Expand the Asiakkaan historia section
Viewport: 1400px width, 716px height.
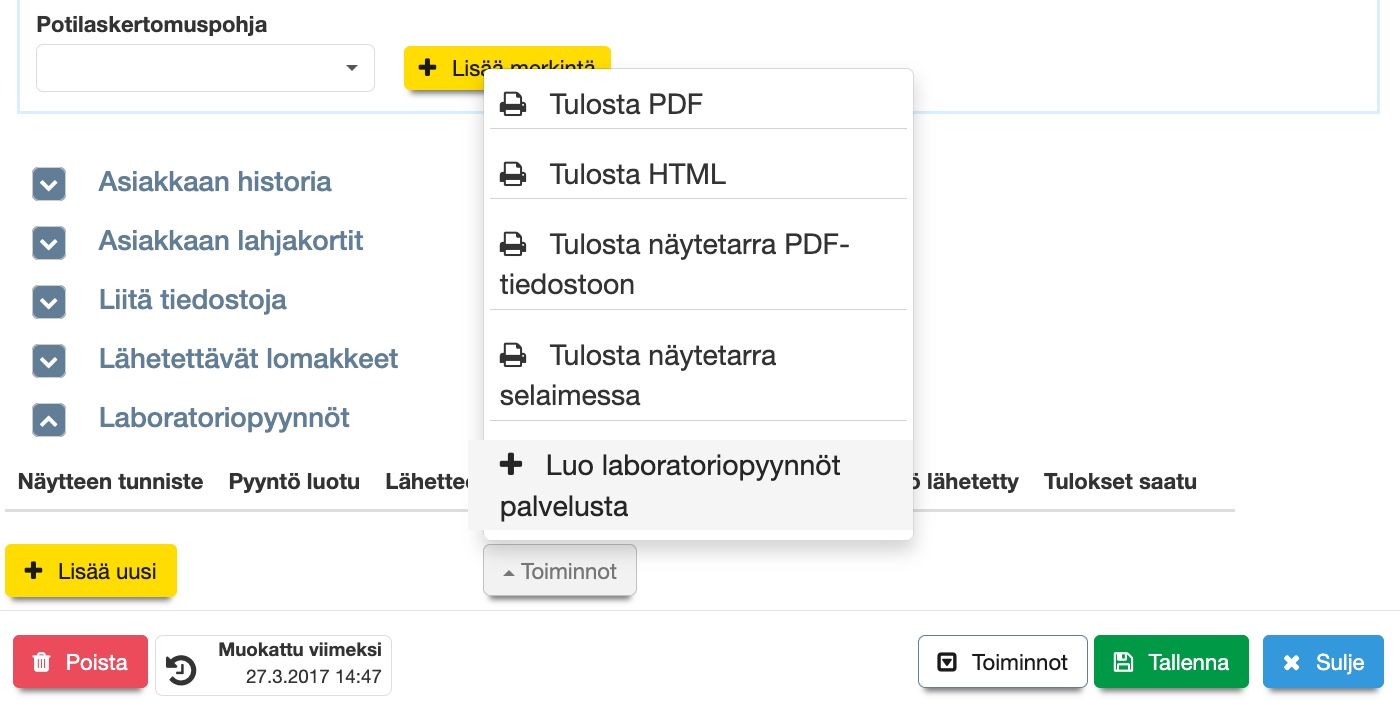(49, 183)
